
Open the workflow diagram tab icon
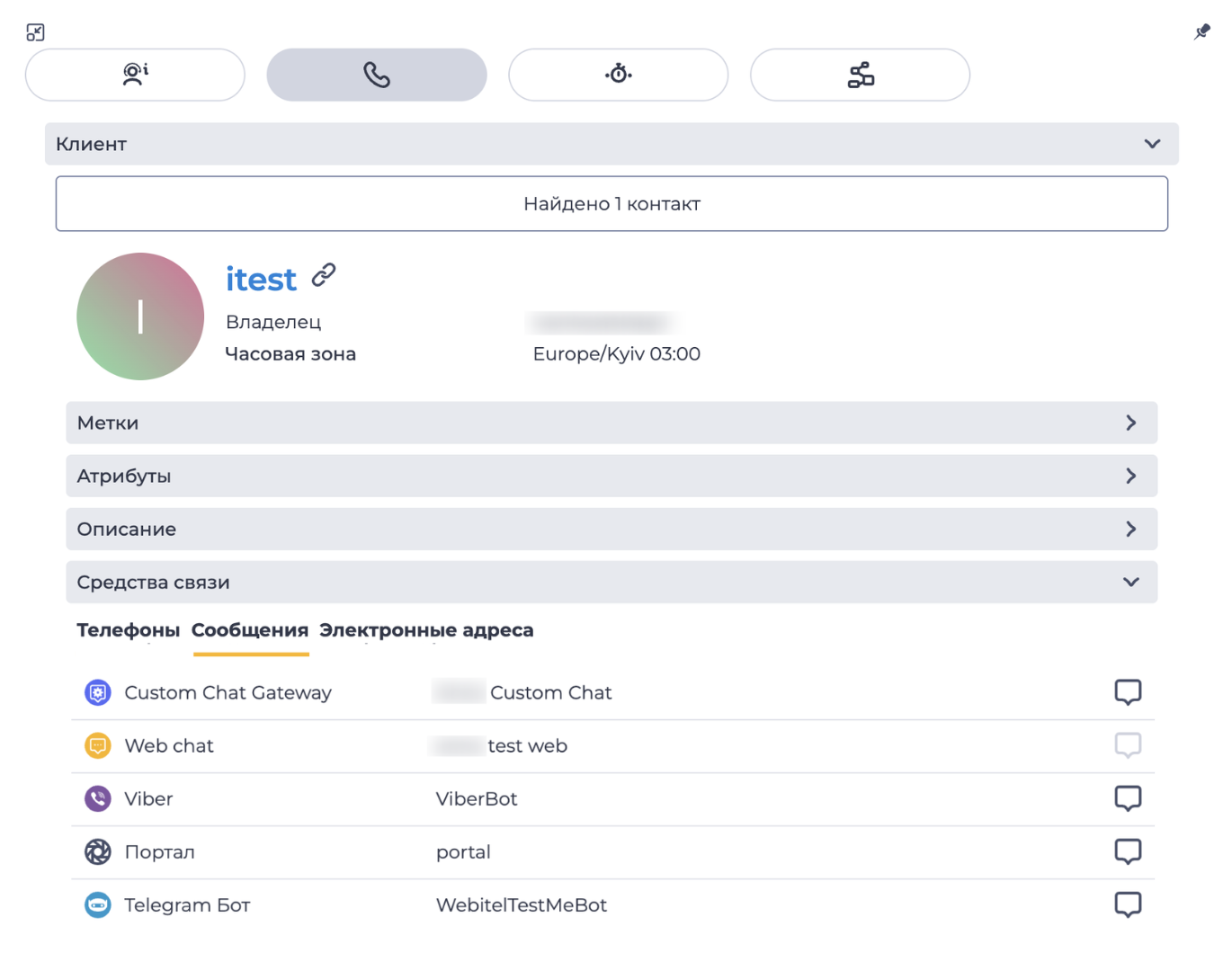tap(861, 75)
